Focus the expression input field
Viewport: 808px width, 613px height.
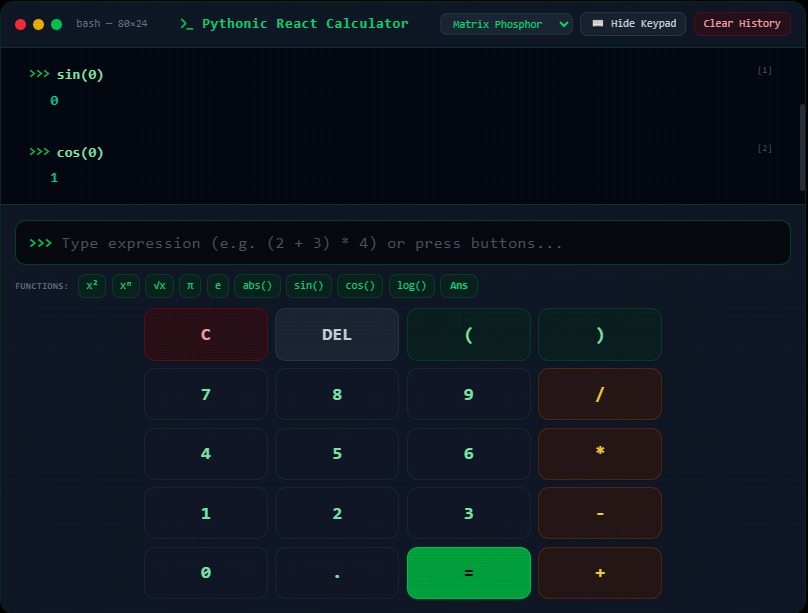coord(403,243)
